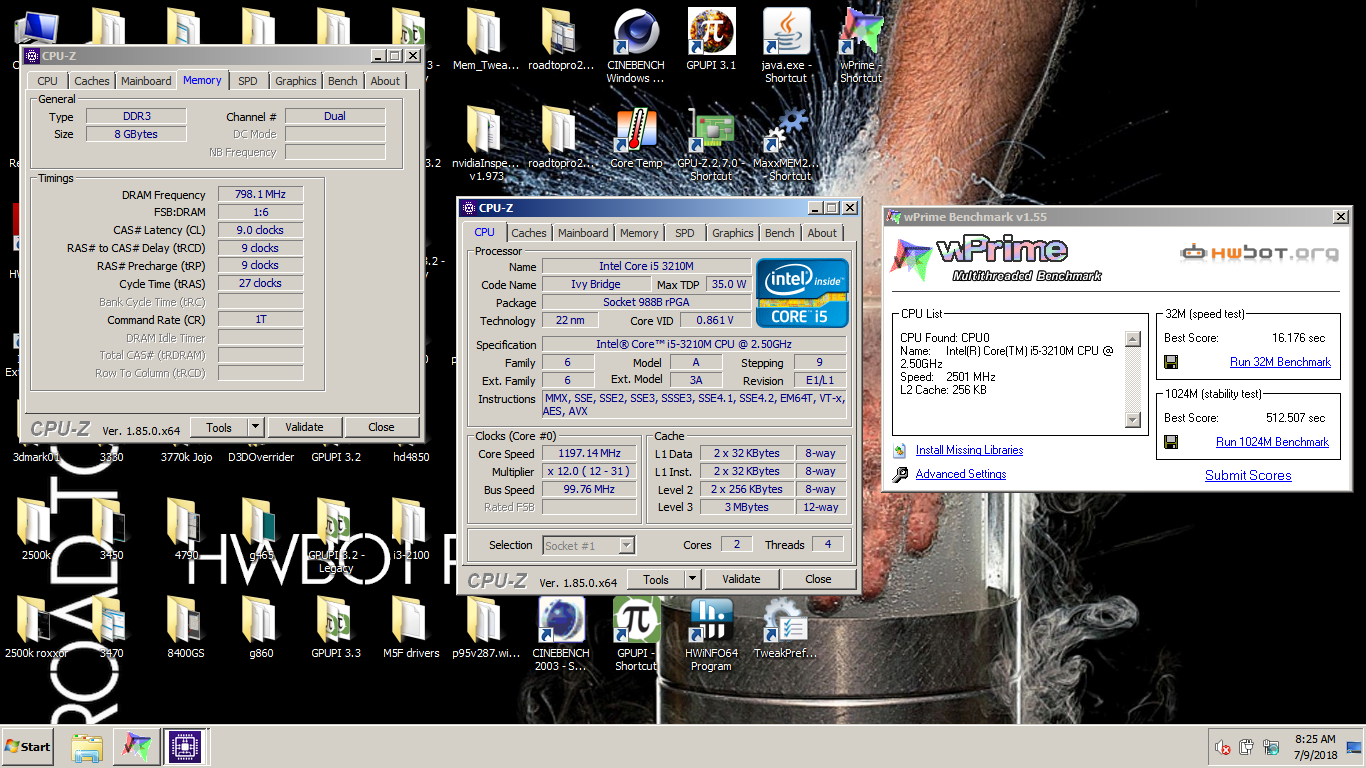Open p95v287 folder icon
The width and height of the screenshot is (1366, 768).
(x=485, y=628)
